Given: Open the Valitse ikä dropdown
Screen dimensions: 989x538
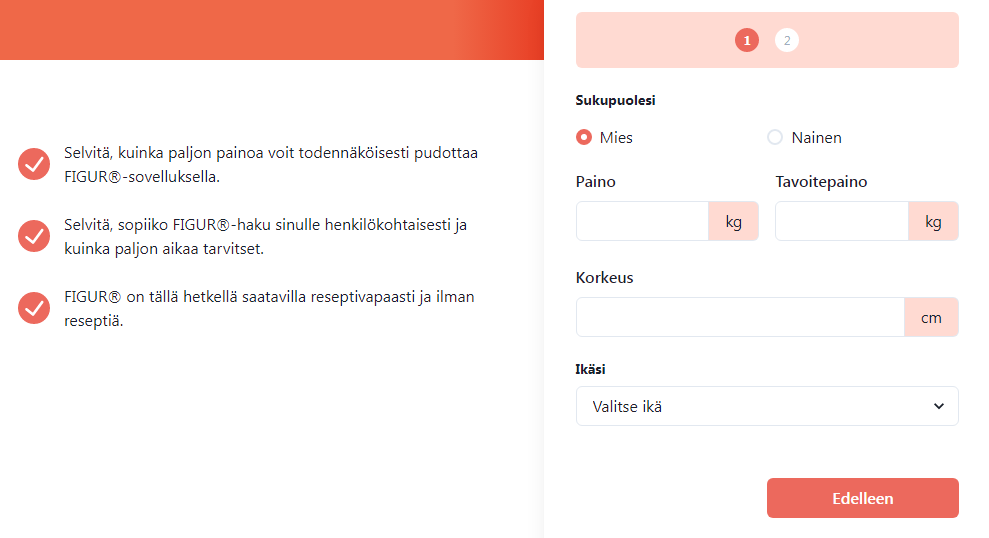Looking at the screenshot, I should click(x=767, y=406).
